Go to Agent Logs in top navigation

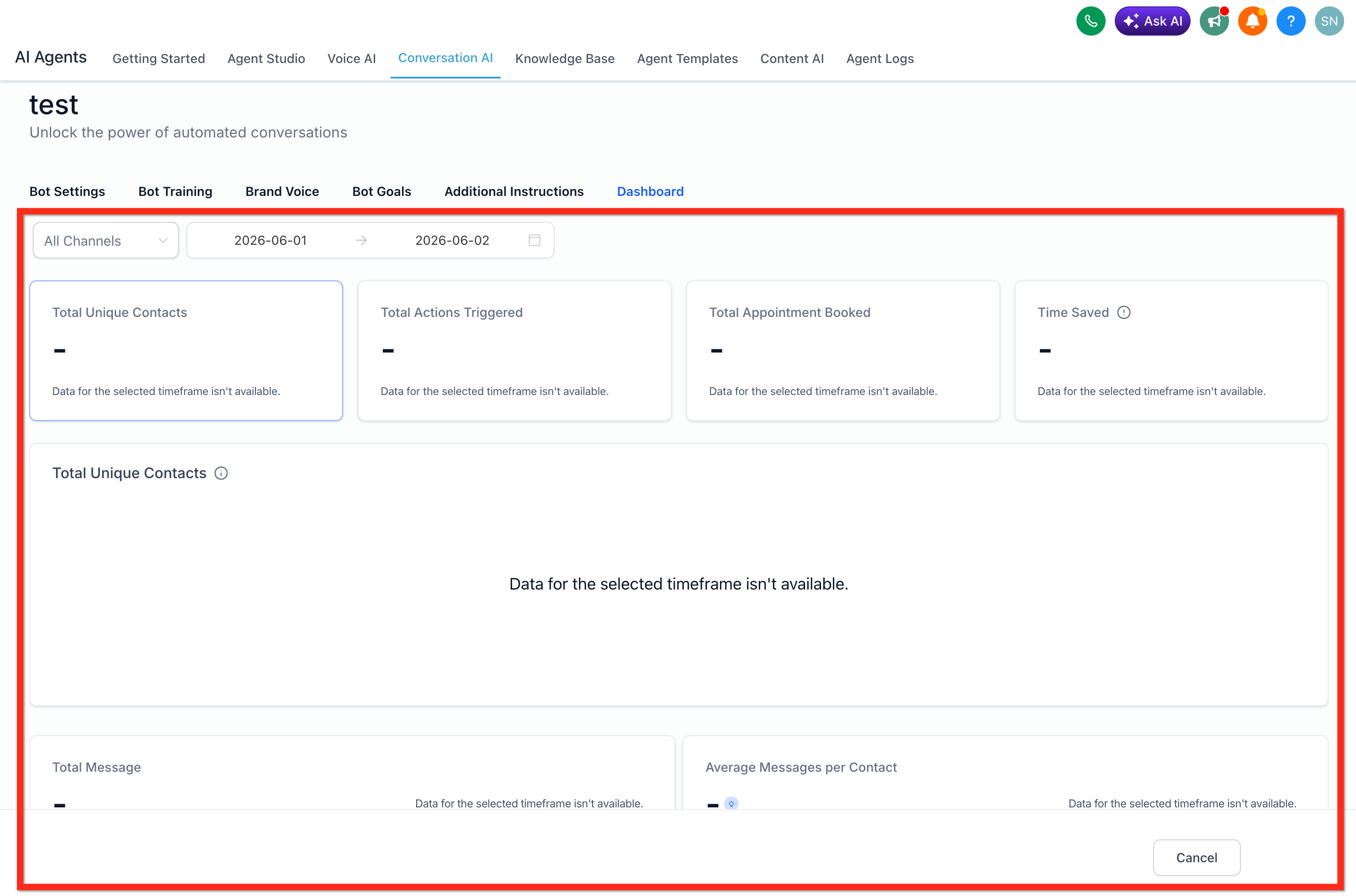click(880, 58)
